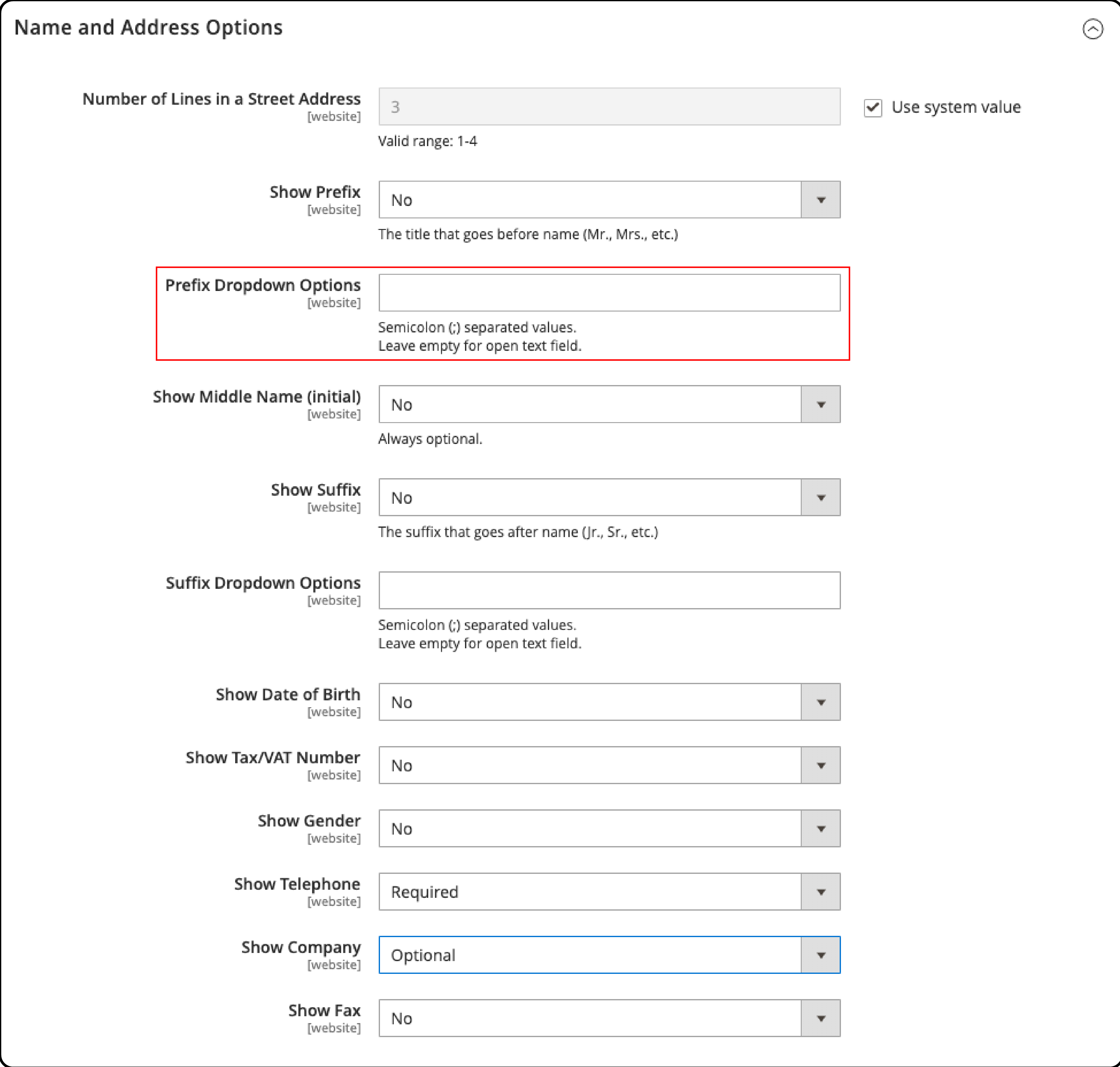Viewport: 1120px width, 1067px height.
Task: Click the Use system value label
Action: (956, 107)
